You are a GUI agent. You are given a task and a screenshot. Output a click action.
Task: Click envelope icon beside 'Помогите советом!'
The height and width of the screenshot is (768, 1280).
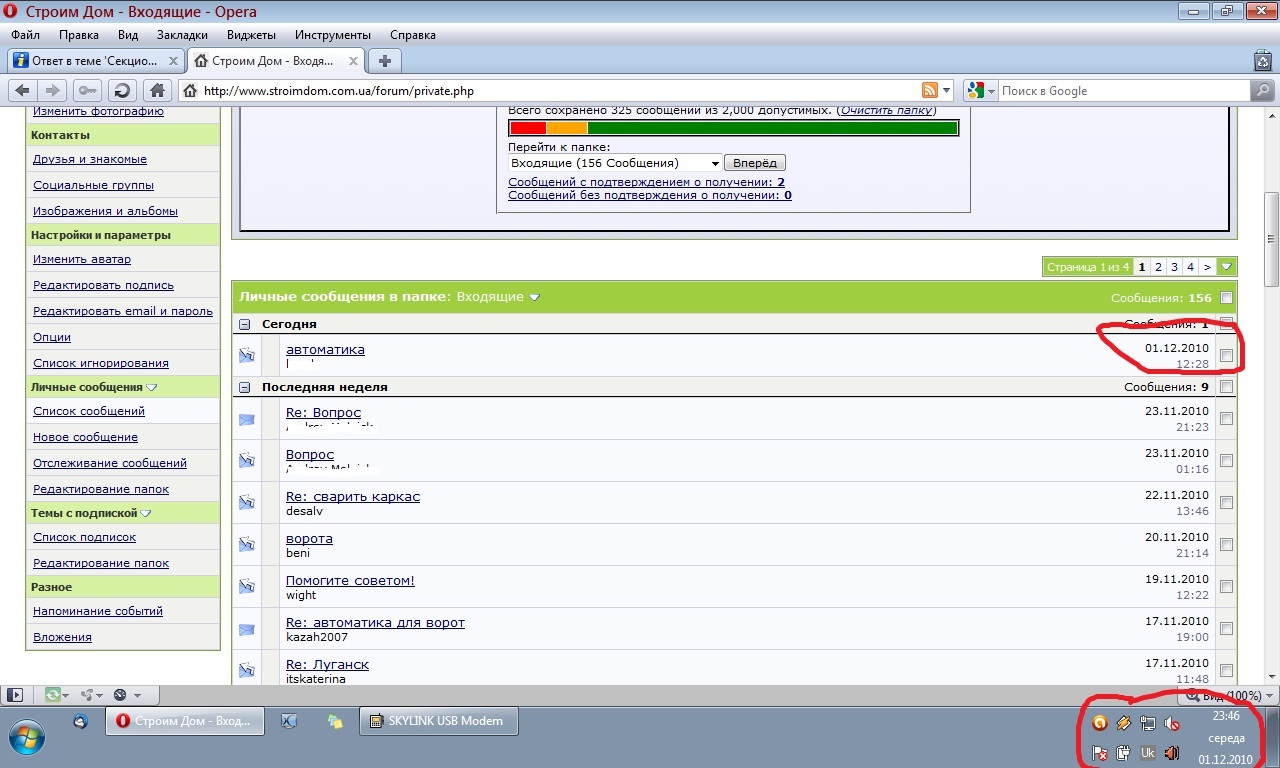pyautogui.click(x=247, y=587)
